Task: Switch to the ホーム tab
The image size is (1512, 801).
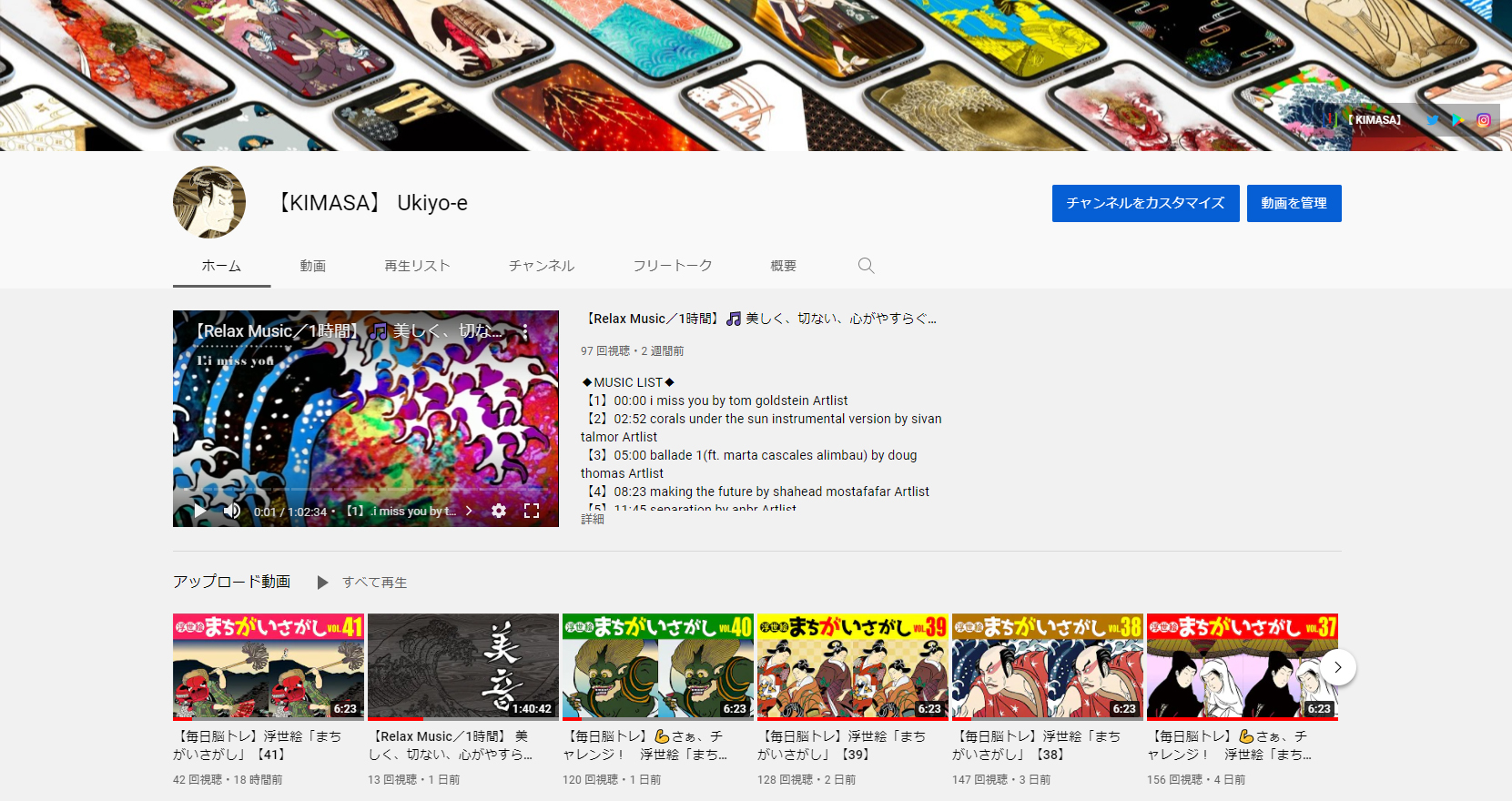Action: [221, 266]
